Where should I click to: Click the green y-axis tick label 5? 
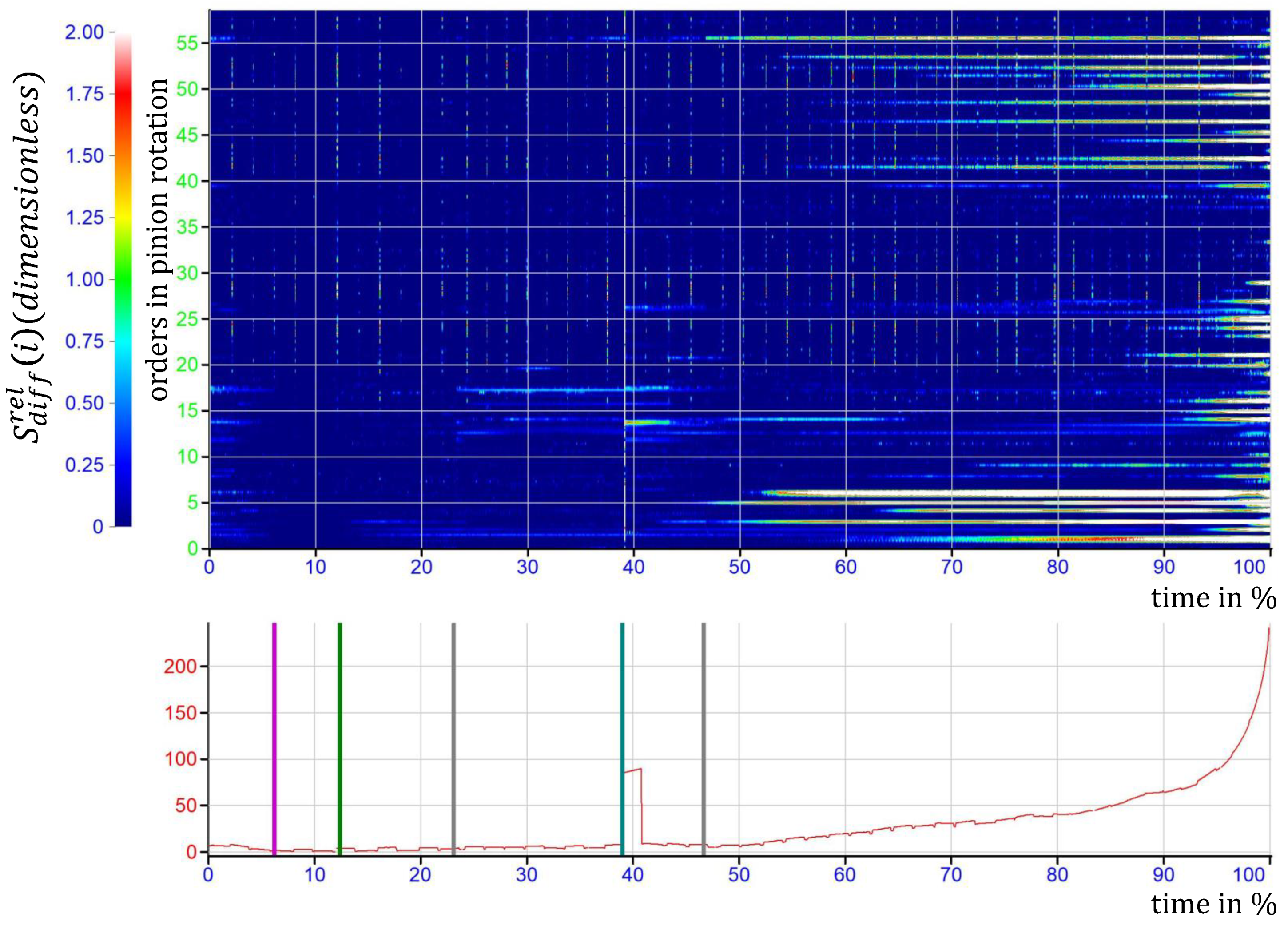coord(192,503)
